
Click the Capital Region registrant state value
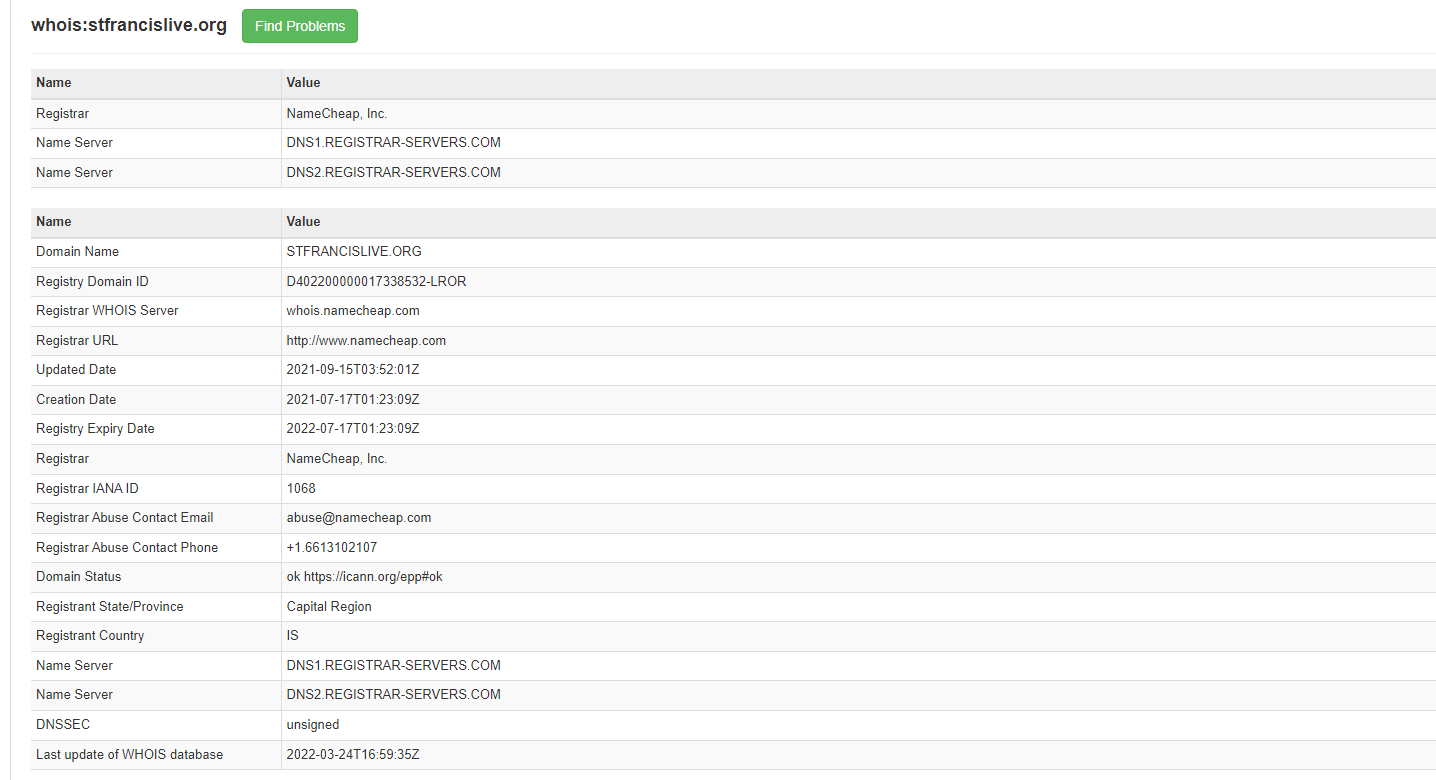pyautogui.click(x=329, y=607)
